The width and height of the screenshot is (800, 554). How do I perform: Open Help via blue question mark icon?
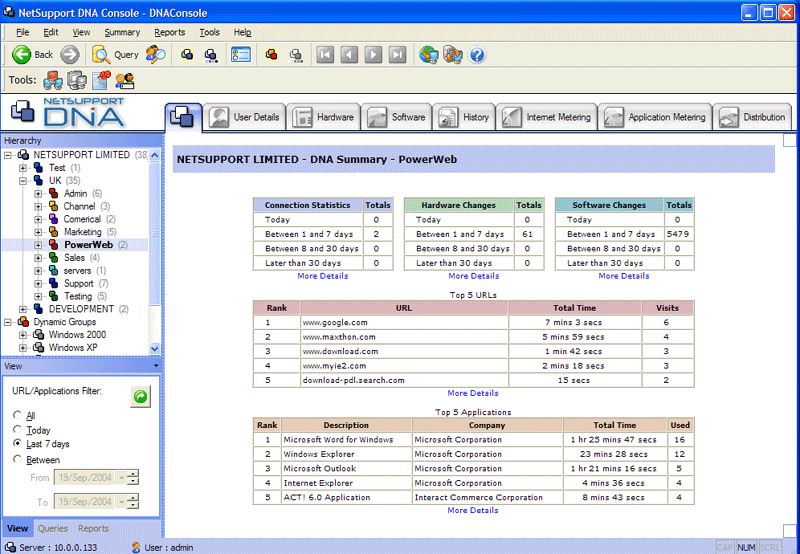point(477,55)
